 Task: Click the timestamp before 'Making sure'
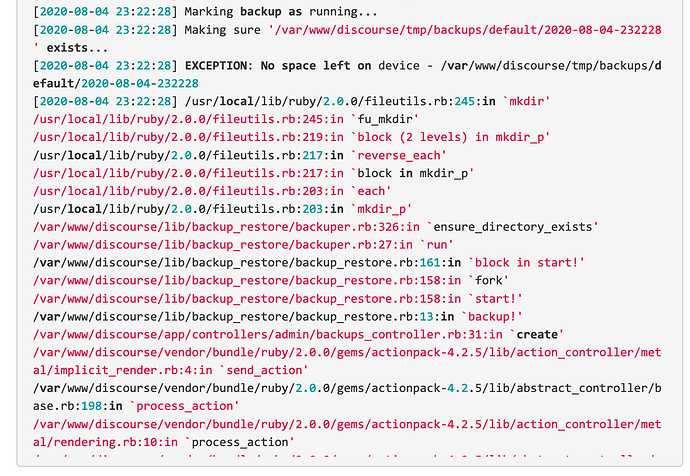[105, 30]
